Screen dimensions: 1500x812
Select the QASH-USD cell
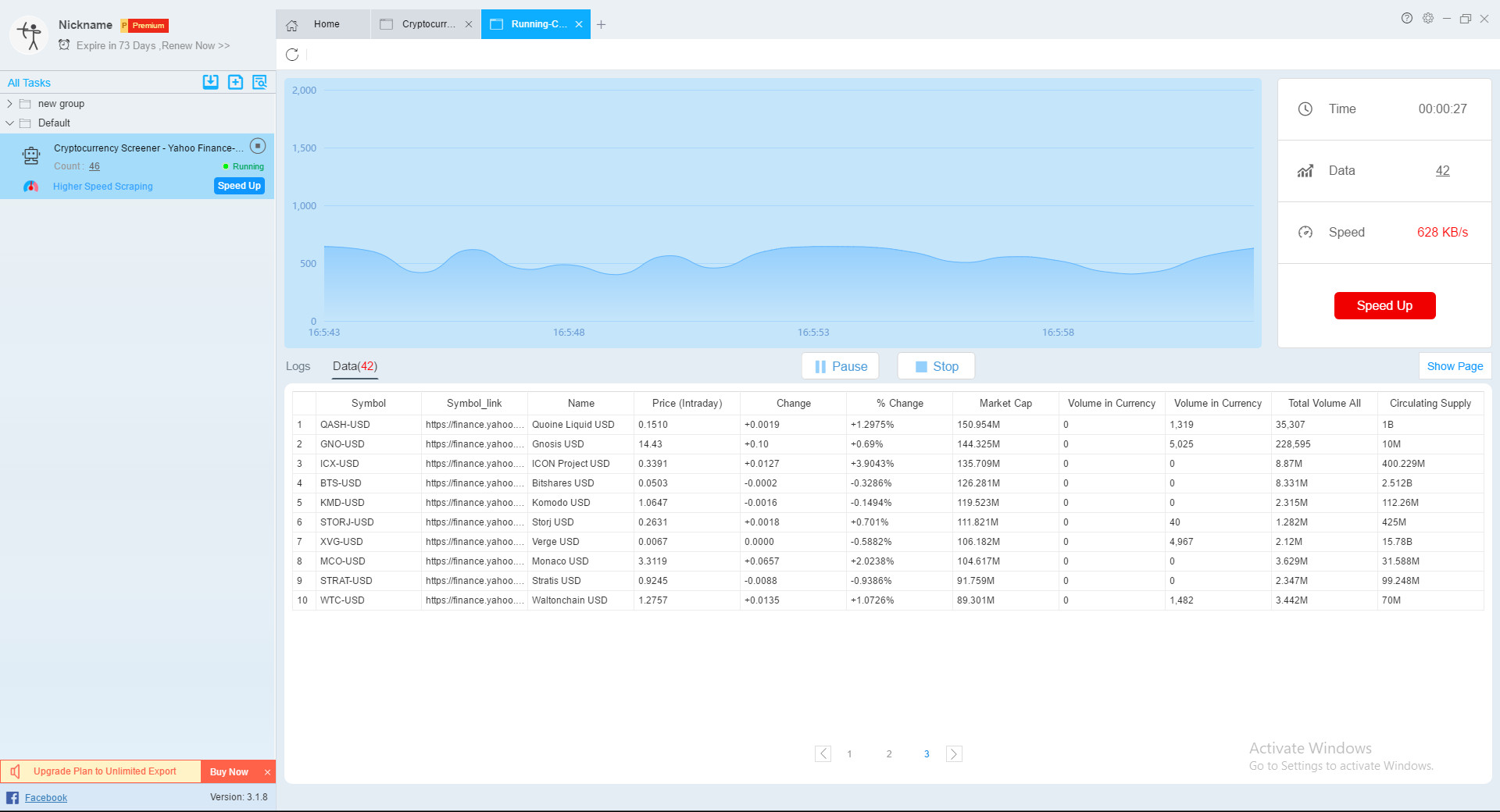[369, 425]
